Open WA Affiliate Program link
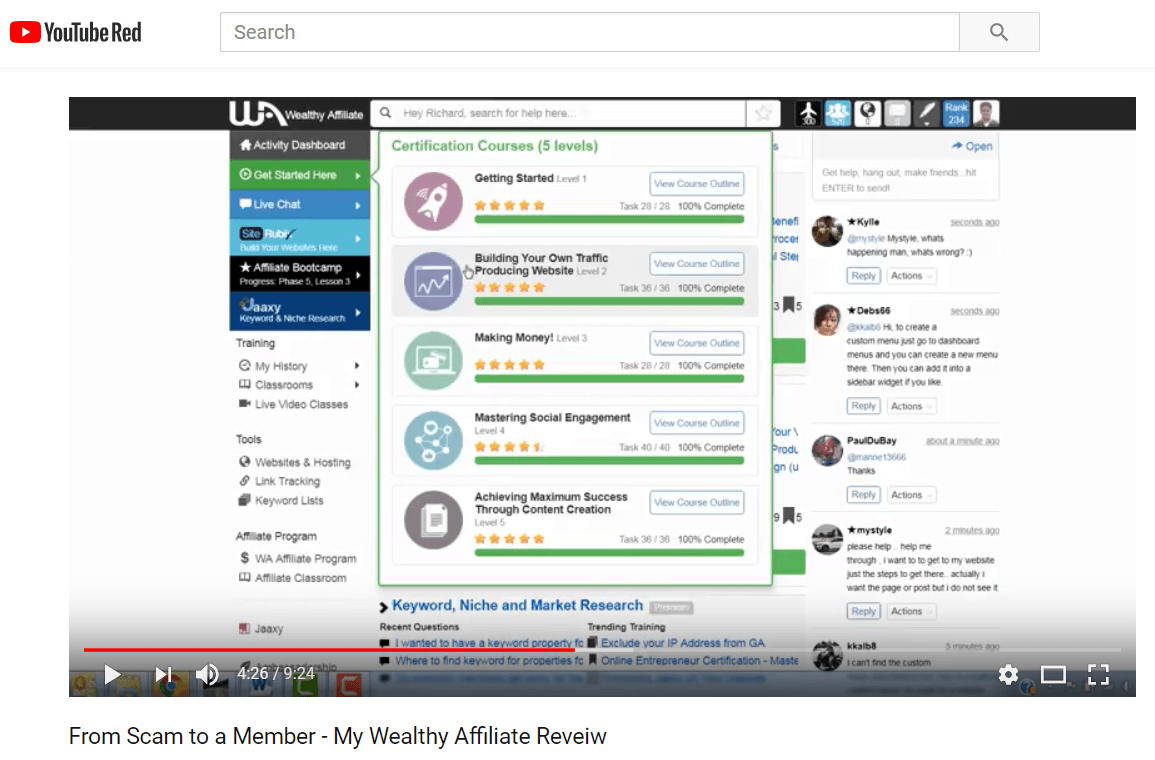The image size is (1155, 760). point(298,559)
